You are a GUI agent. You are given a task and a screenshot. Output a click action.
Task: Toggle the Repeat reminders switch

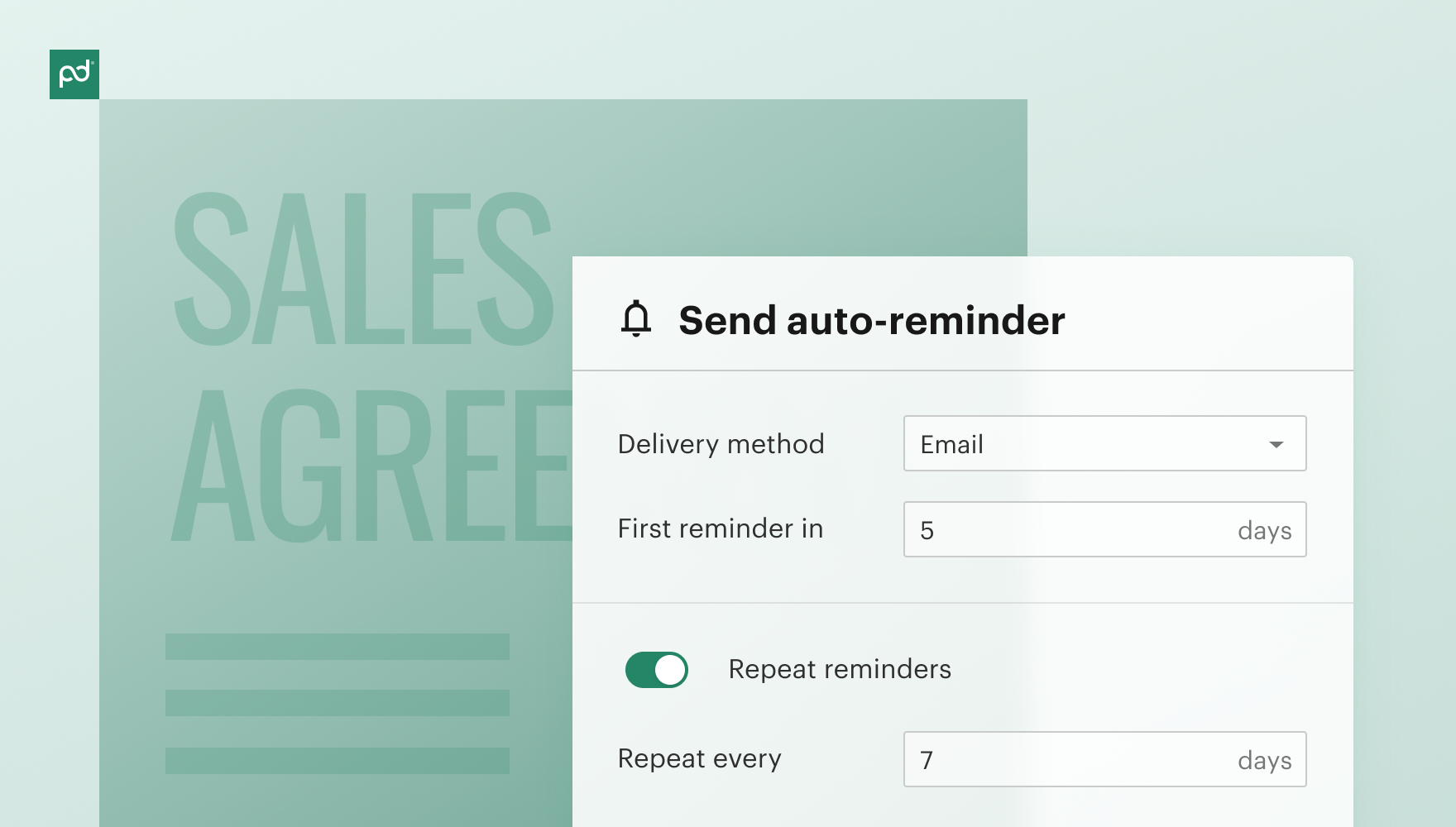657,670
